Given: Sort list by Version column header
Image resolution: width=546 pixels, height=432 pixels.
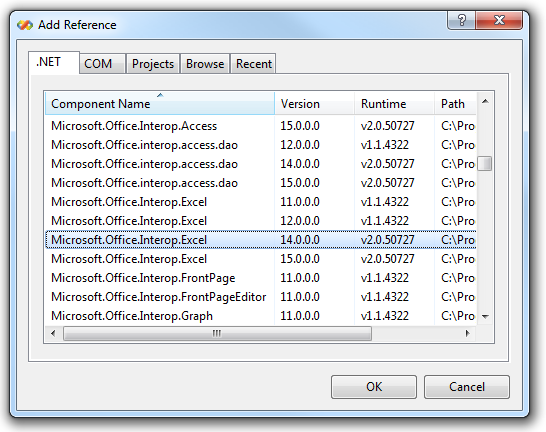Looking at the screenshot, I should click(x=314, y=103).
